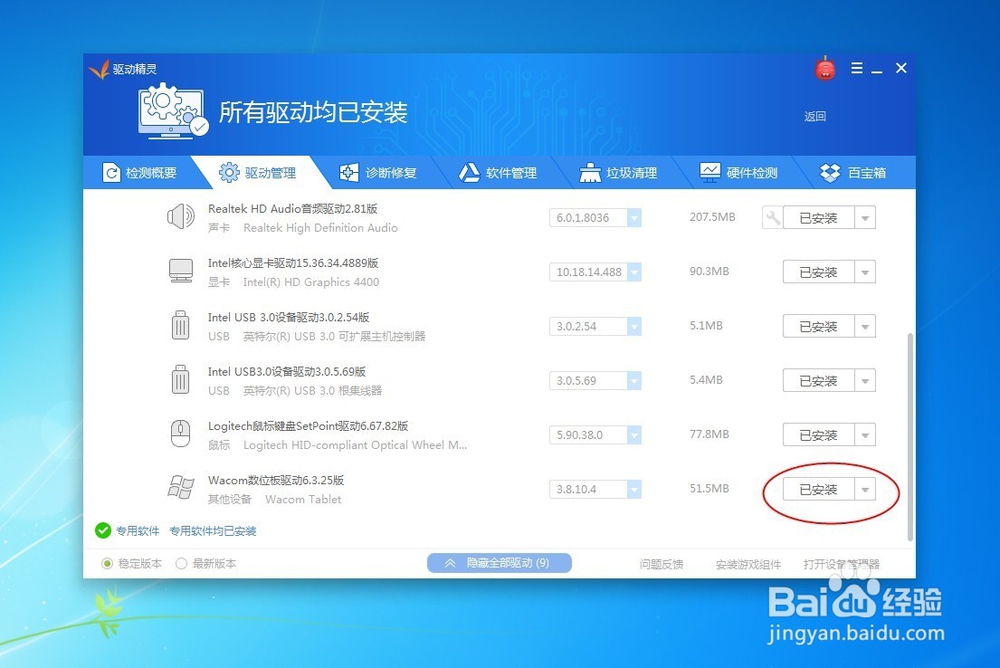Open the 打开设备管理器 link
The width and height of the screenshot is (1000, 668).
(841, 564)
